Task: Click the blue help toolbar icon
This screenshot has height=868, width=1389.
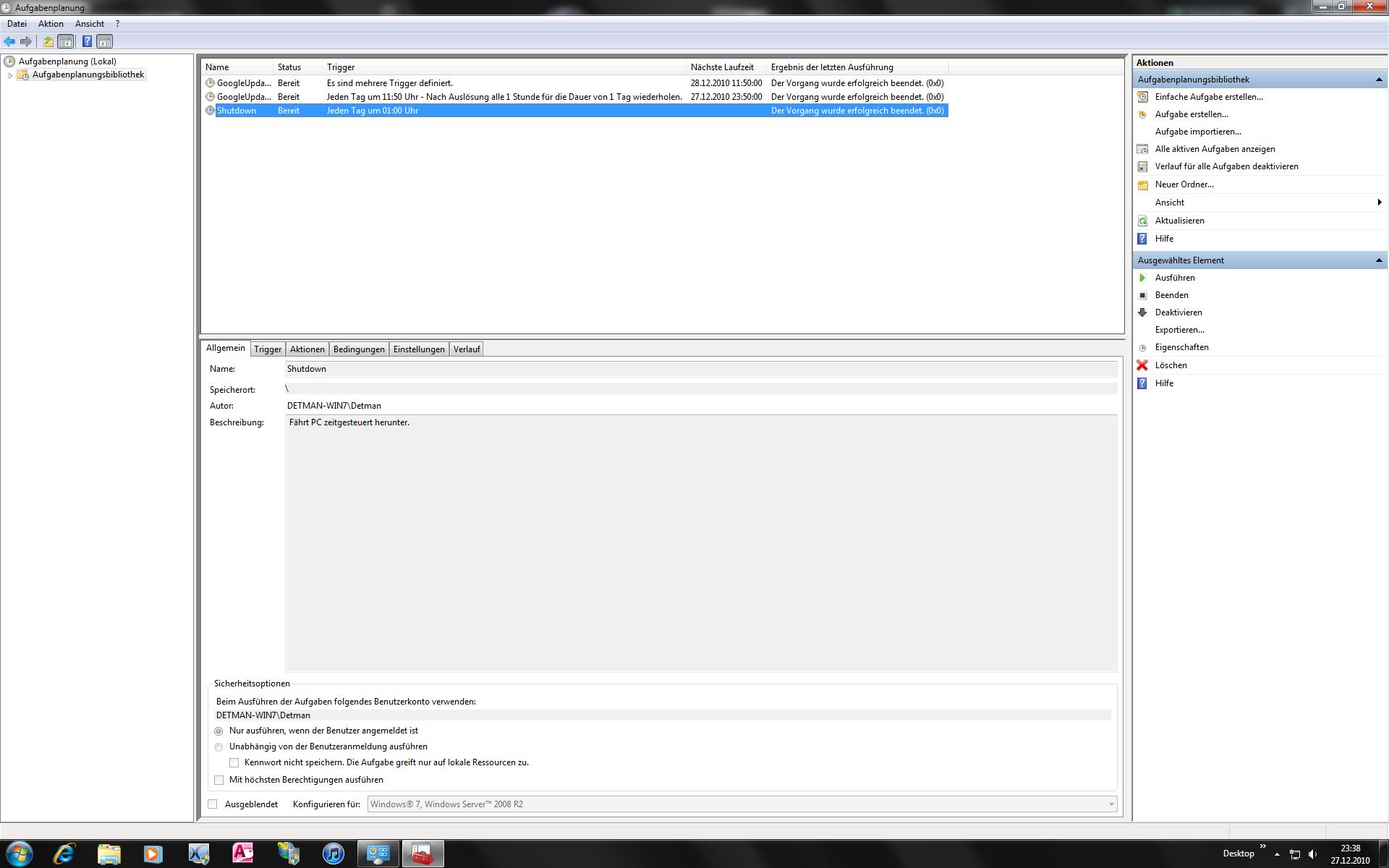Action: pyautogui.click(x=87, y=42)
